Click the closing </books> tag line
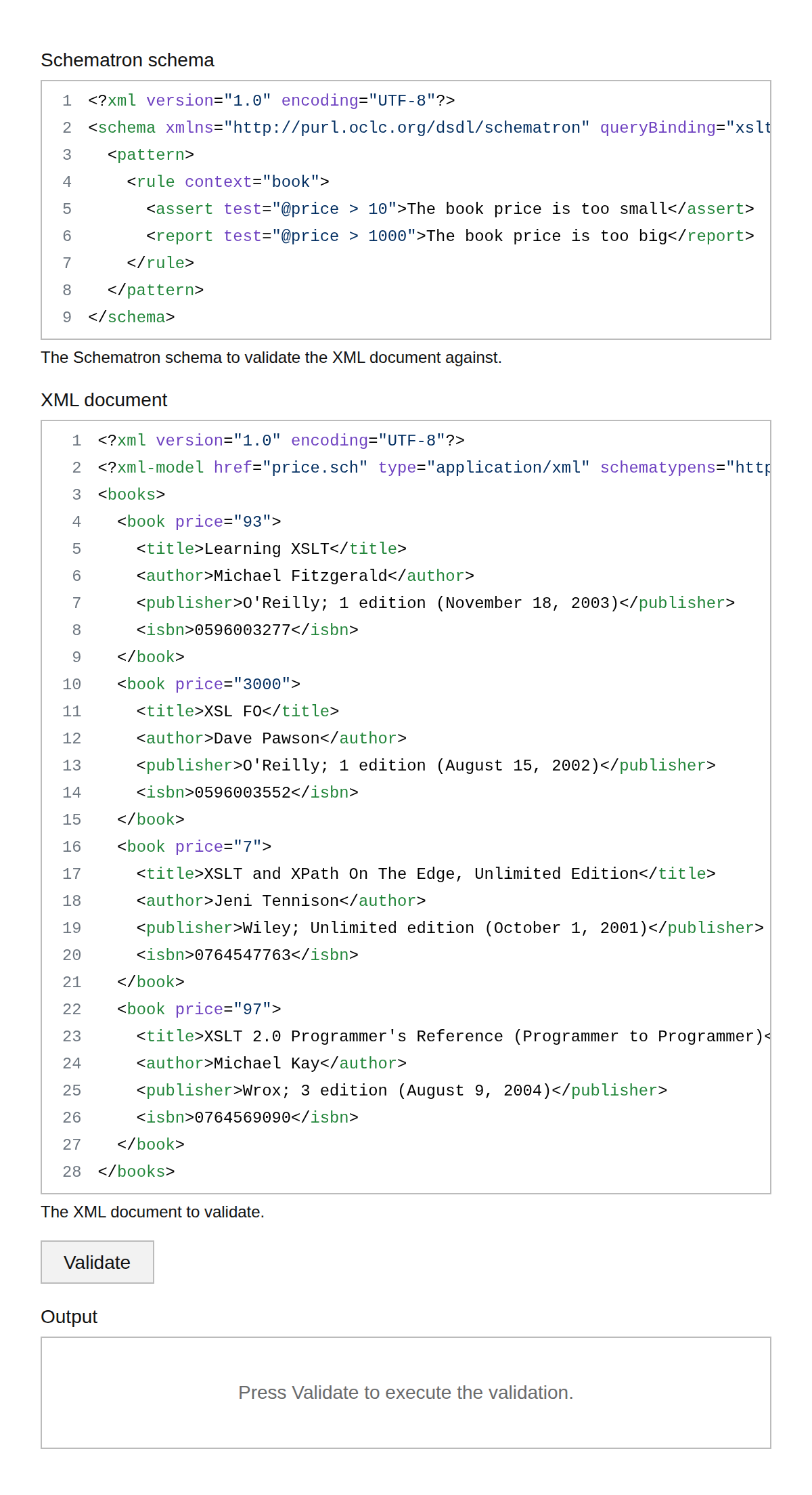 coord(137,1172)
